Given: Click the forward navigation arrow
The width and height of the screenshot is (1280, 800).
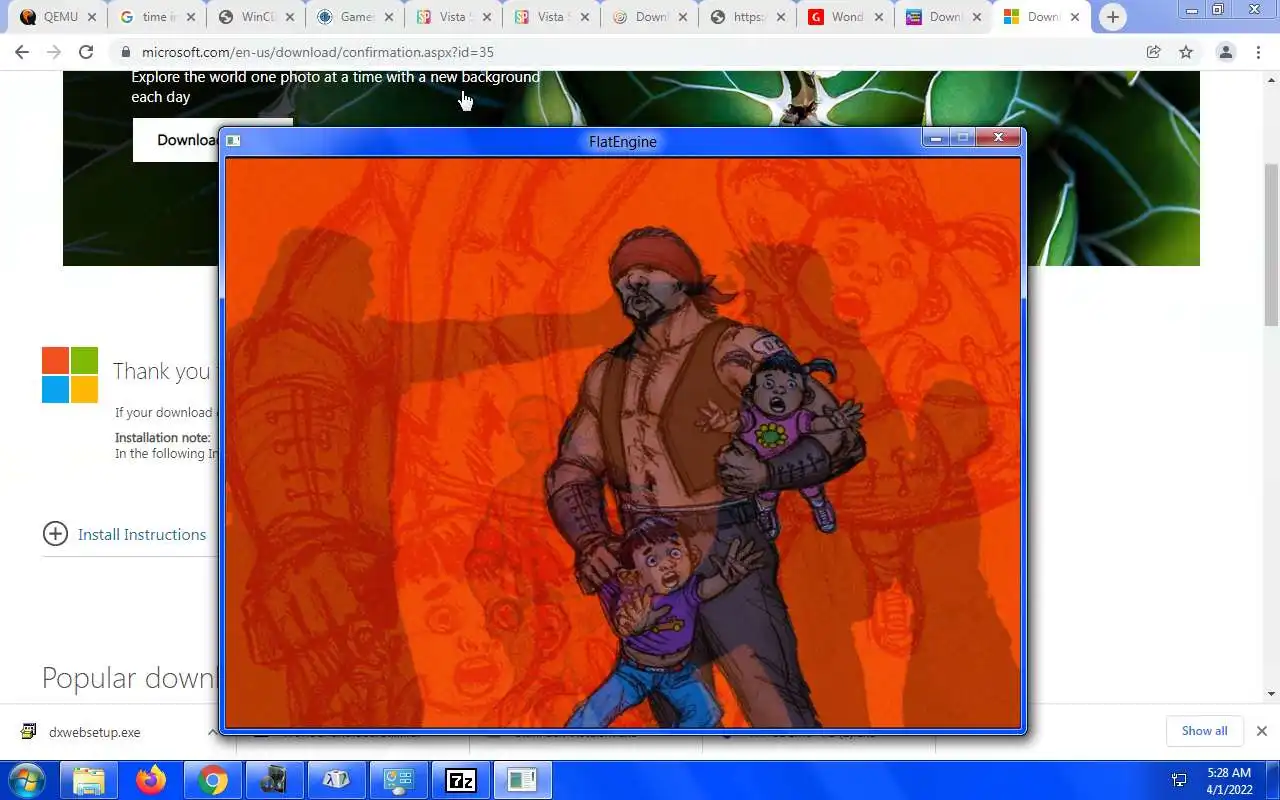Looking at the screenshot, I should coord(54,52).
